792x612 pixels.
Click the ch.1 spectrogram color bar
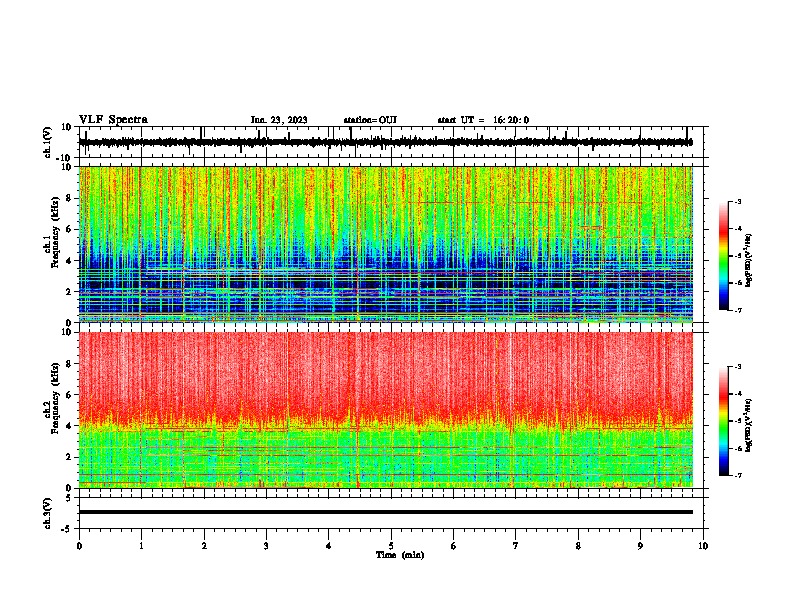click(x=724, y=256)
